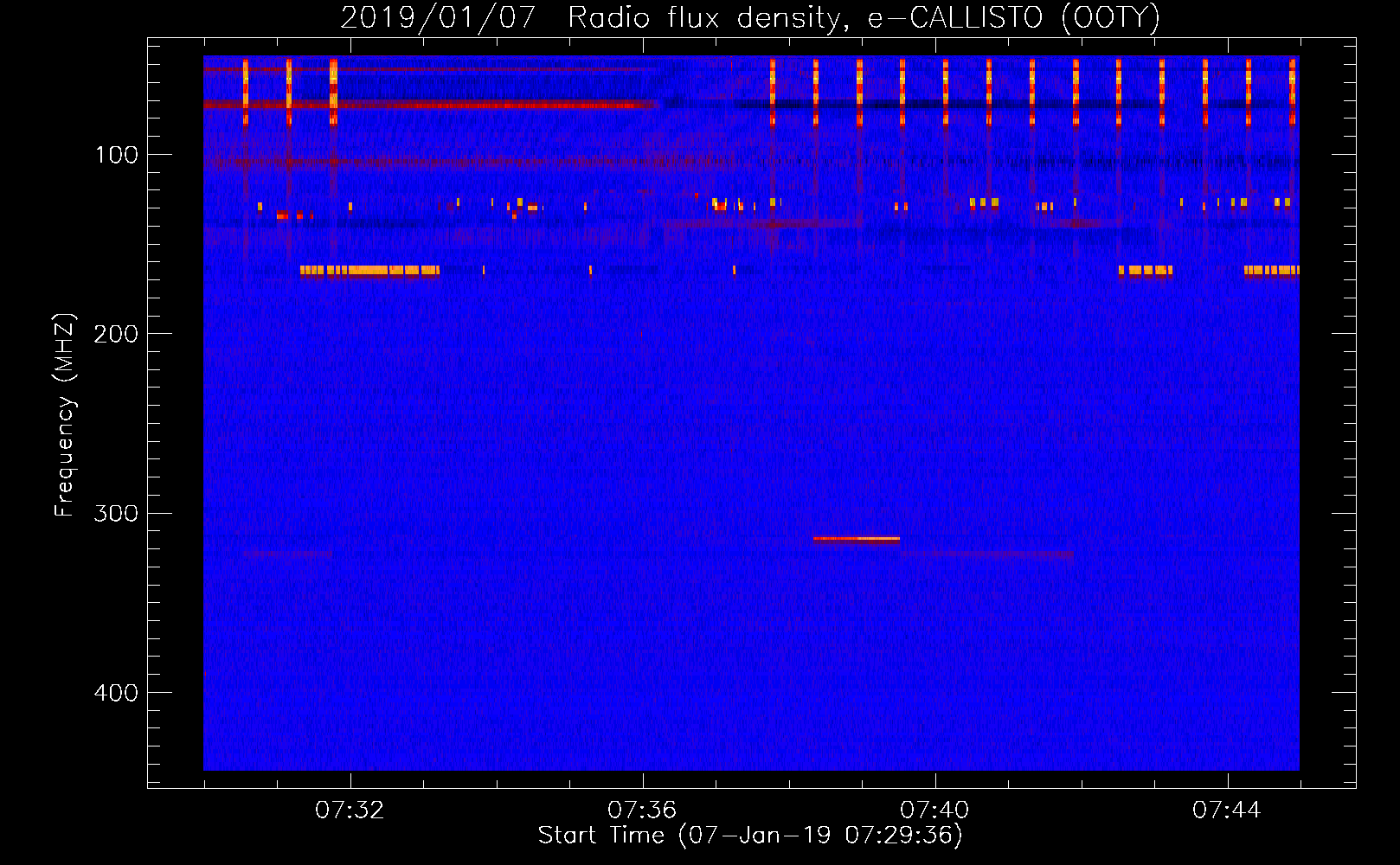
Task: Click the 07:40 time tick label
Action: (934, 811)
